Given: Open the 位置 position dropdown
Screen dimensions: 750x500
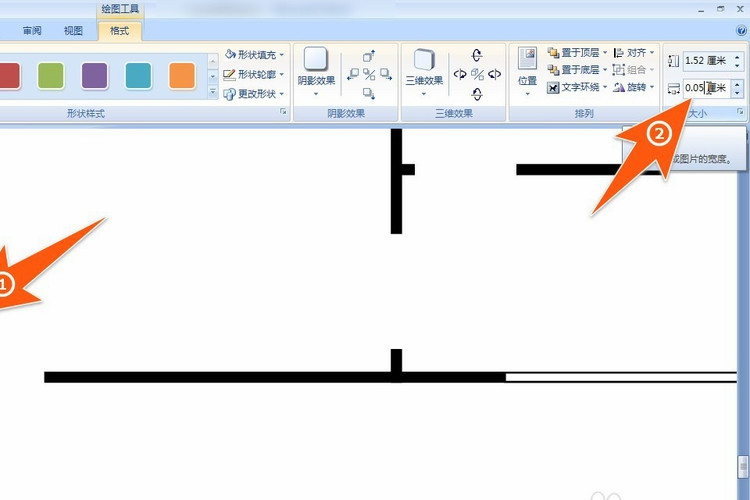Looking at the screenshot, I should (x=528, y=72).
